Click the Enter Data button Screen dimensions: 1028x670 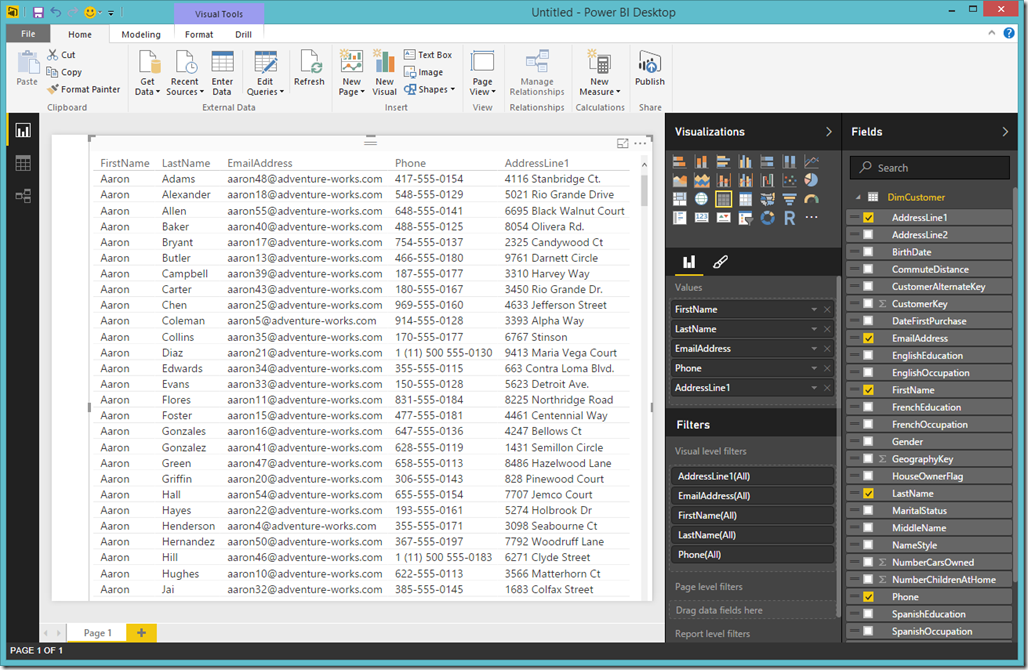tap(222, 73)
